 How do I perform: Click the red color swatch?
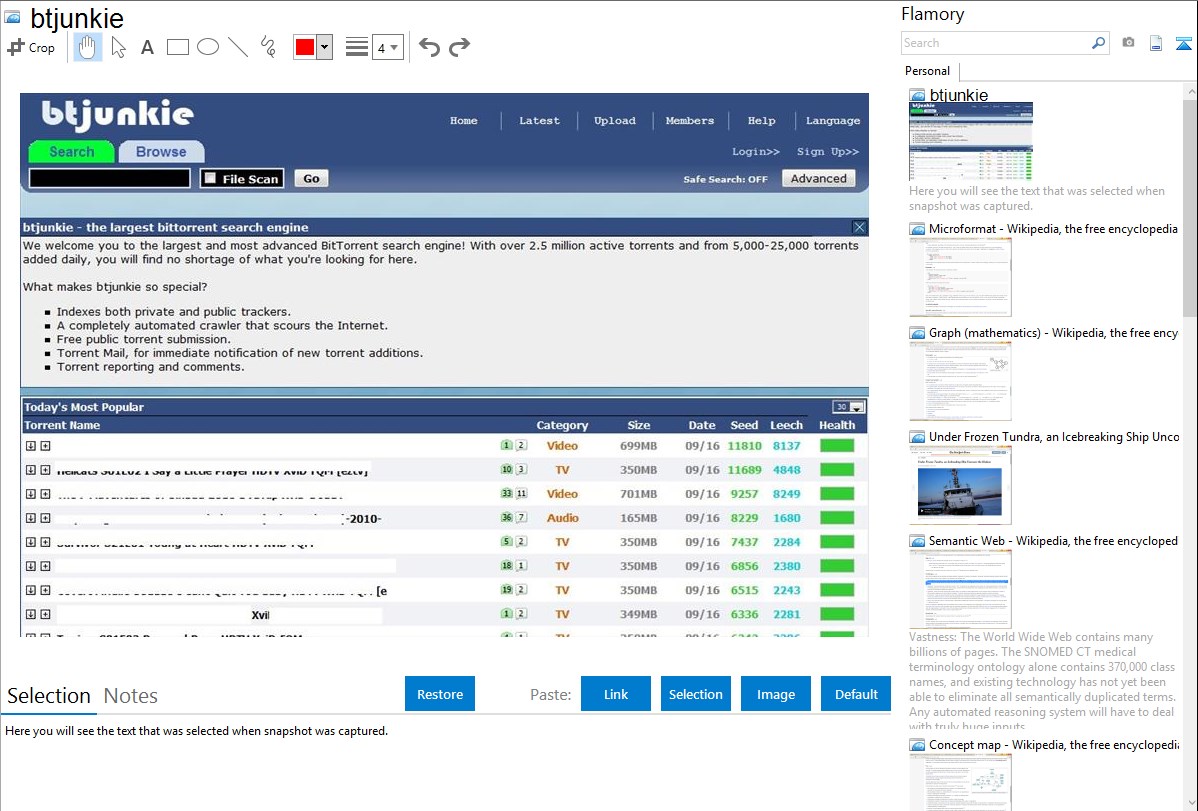point(305,47)
